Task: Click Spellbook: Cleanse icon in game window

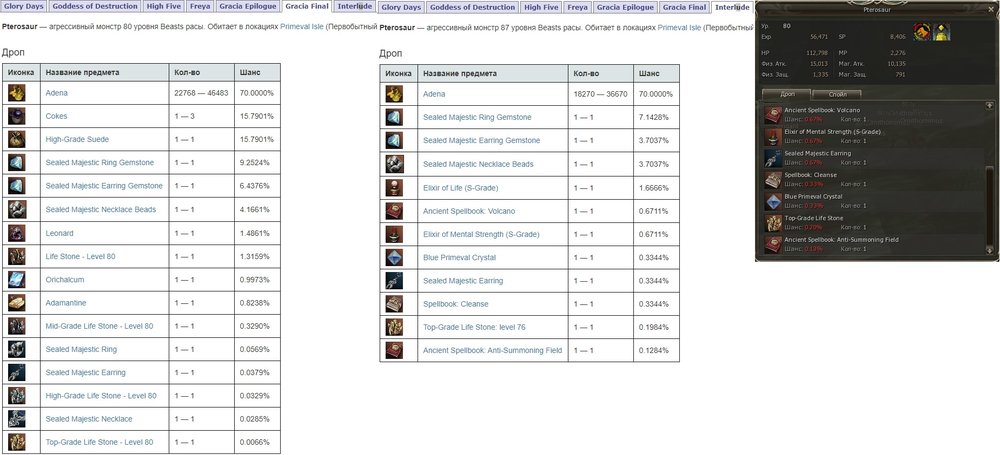Action: click(x=773, y=180)
